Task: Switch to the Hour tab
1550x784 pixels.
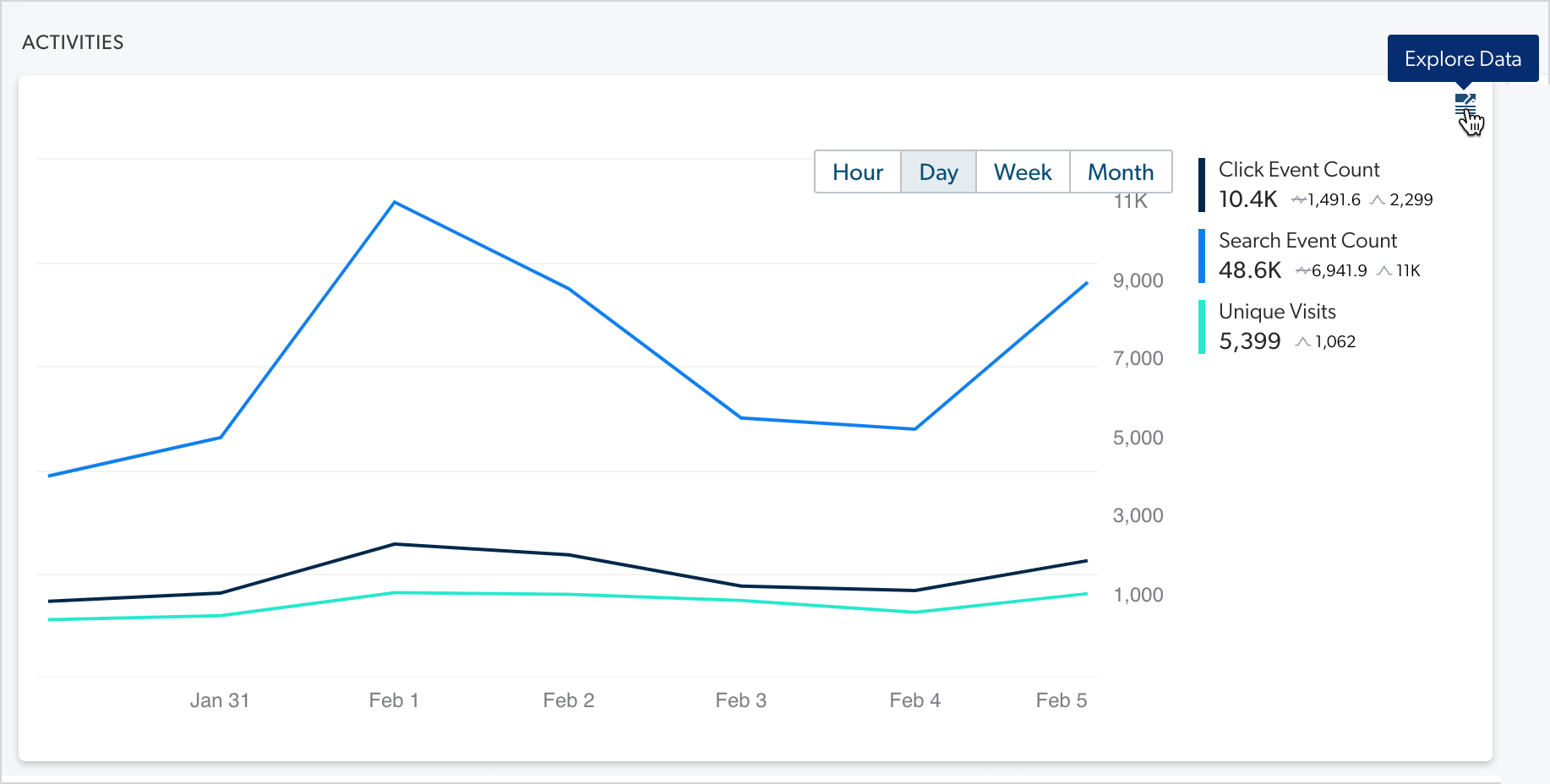Action: tap(858, 171)
